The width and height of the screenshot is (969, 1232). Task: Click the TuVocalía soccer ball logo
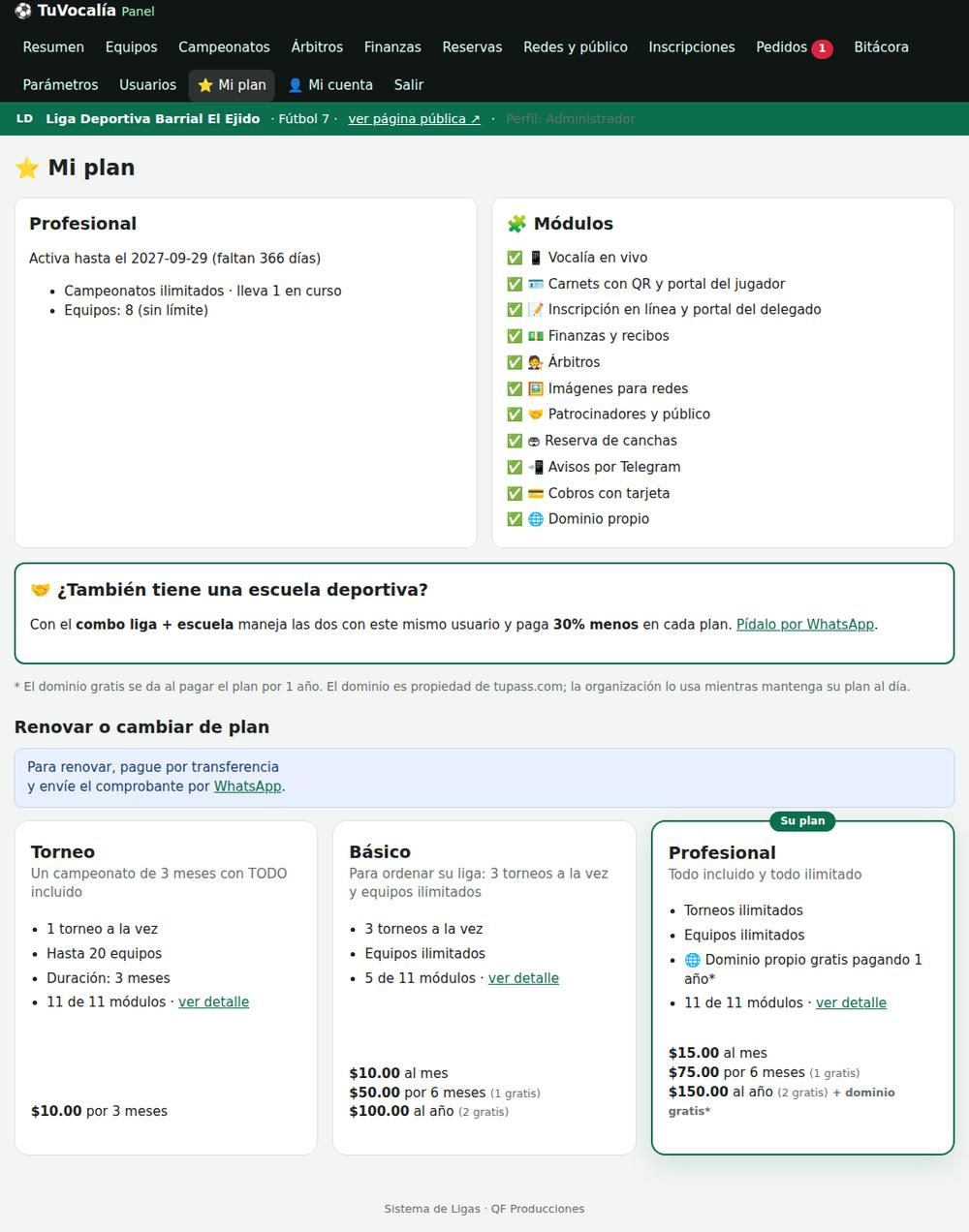[x=23, y=11]
